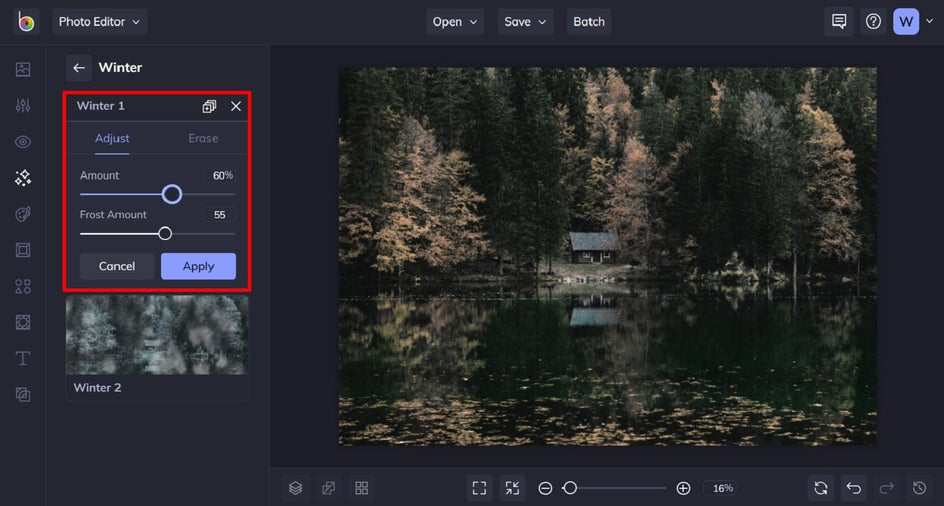
Task: Open the Artsy palette sidebar icon
Action: 23,214
